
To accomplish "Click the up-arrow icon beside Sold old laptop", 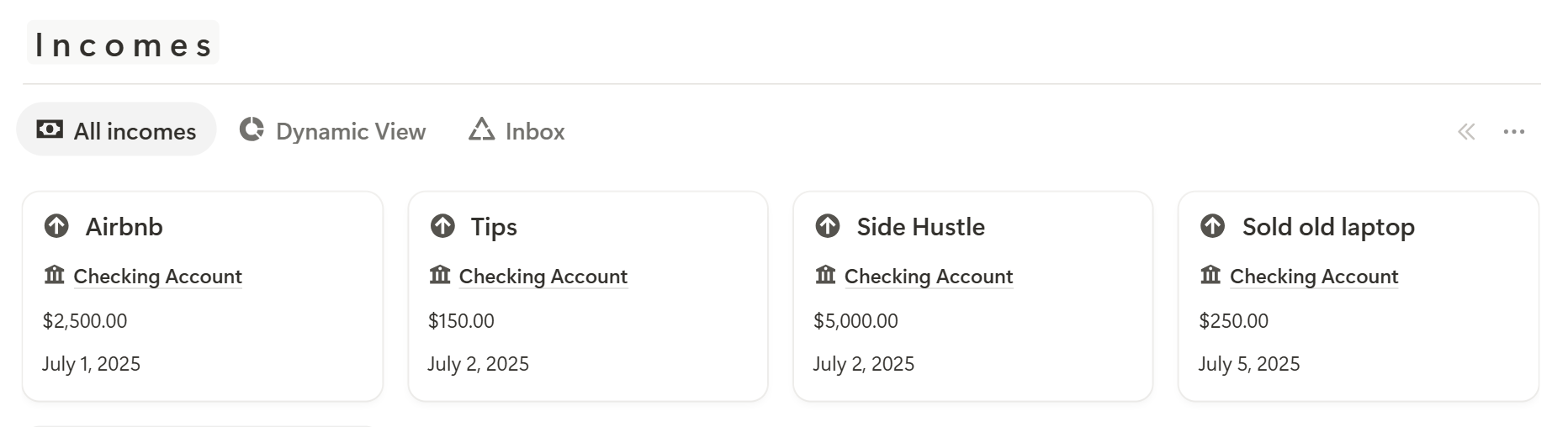I will (1212, 226).
